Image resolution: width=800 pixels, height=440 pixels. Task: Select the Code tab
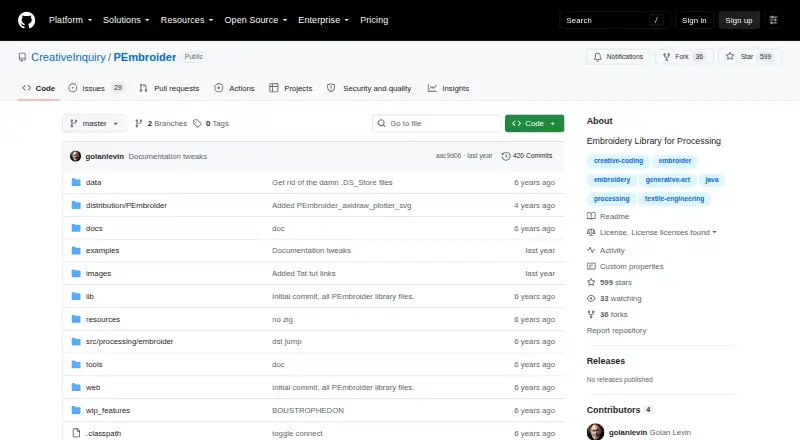(x=39, y=88)
